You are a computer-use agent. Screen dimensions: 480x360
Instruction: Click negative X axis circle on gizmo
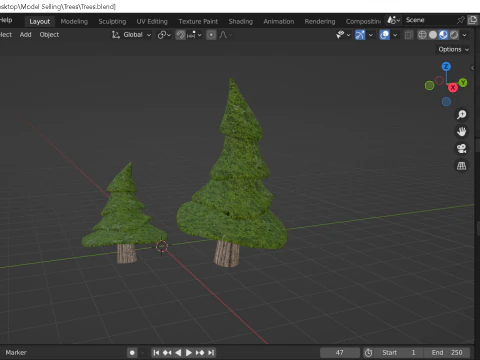tap(439, 80)
